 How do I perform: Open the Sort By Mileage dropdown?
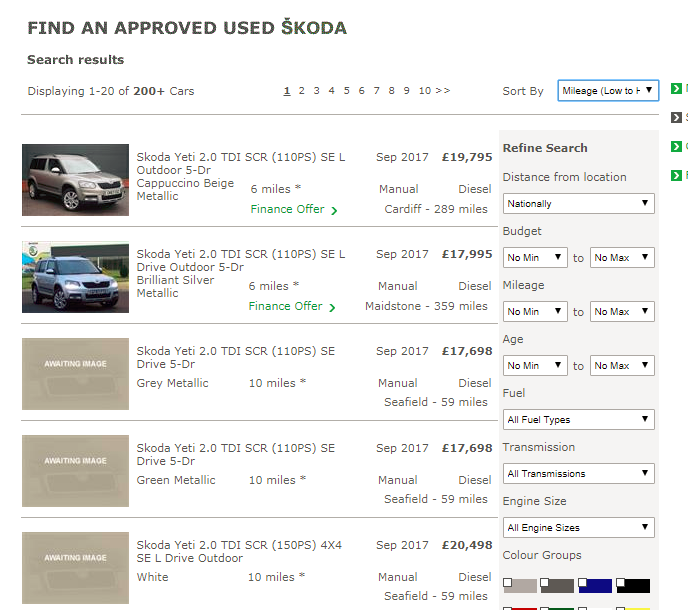[608, 90]
